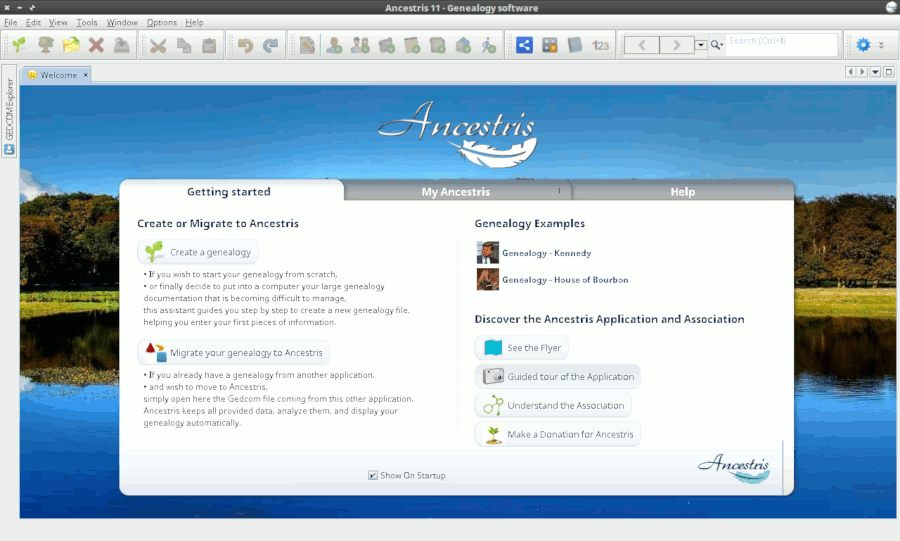
Task: Open the document list down-arrow button
Action: point(875,72)
